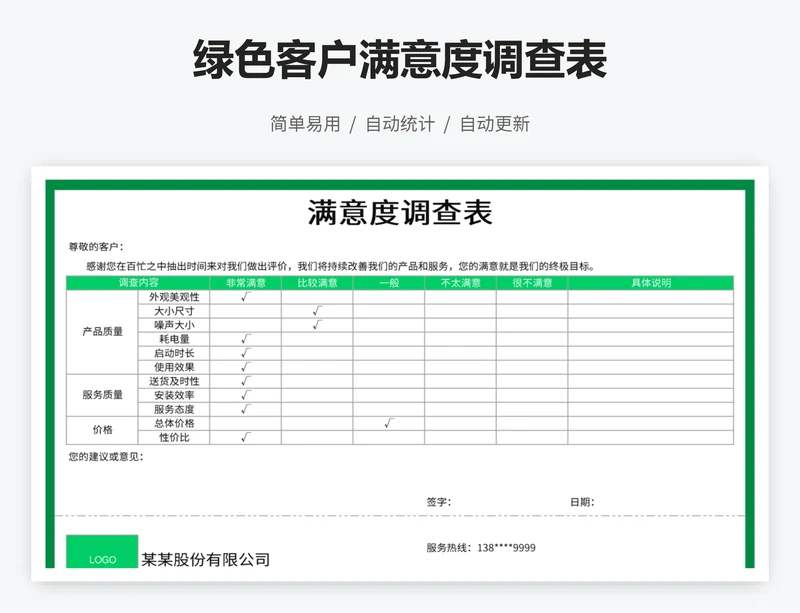Select the checkmark for 总体价格 under 一般
Viewport: 800px width, 613px height.
[388, 423]
